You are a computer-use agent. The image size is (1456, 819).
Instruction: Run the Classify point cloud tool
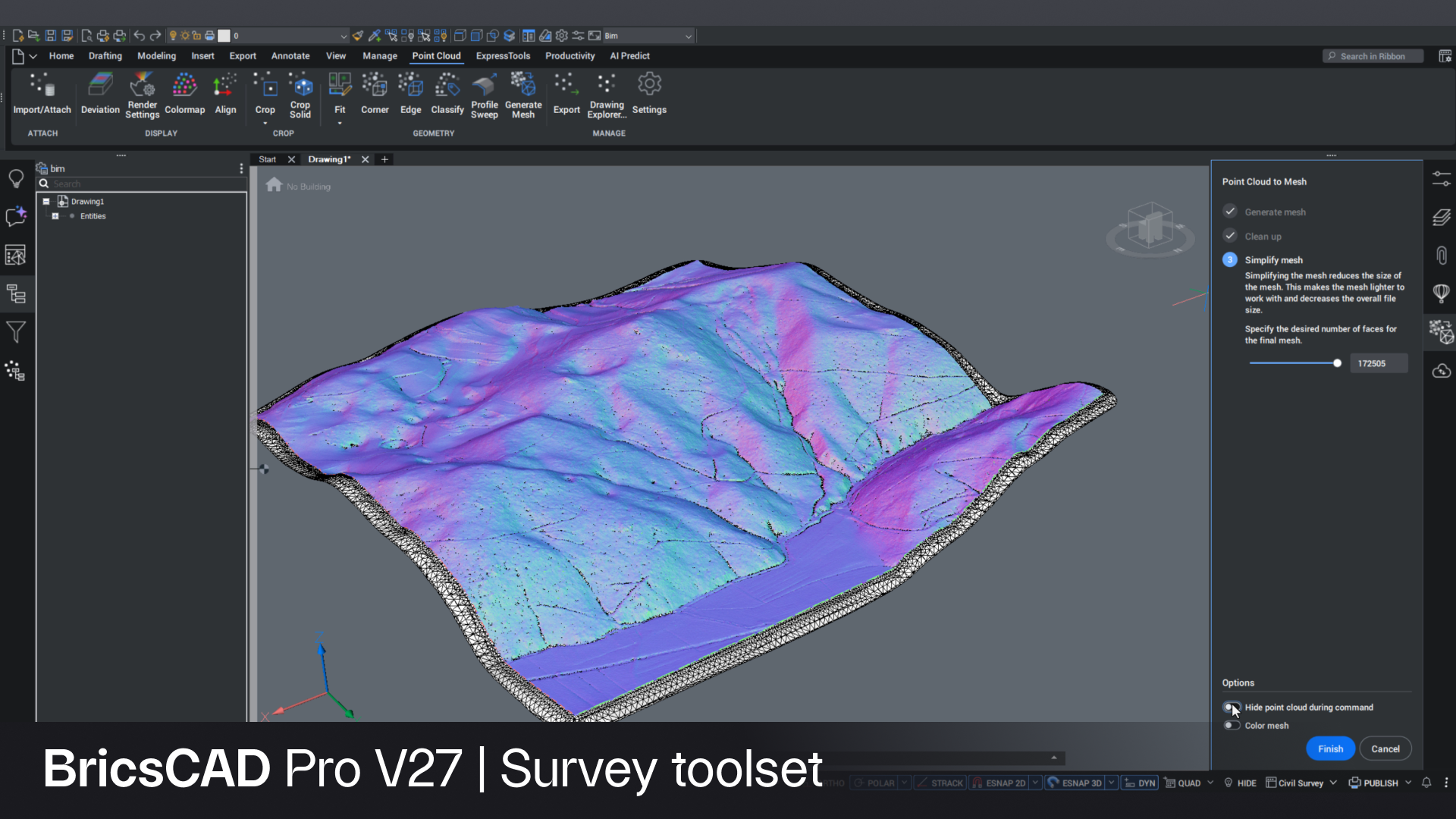447,94
